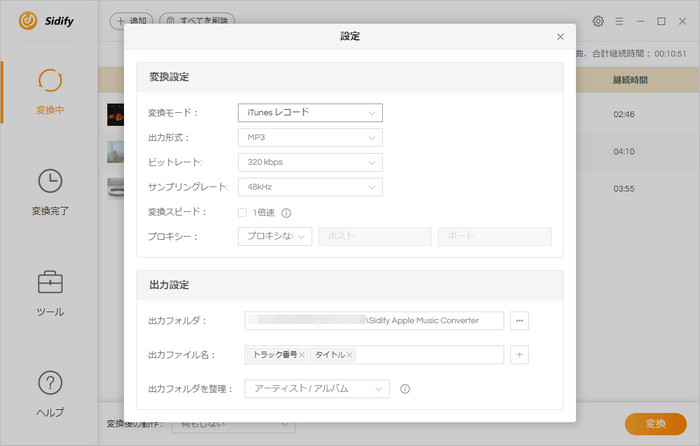The height and width of the screenshot is (446, 700).
Task: Select the track with duration 04:10
Action: coord(624,151)
